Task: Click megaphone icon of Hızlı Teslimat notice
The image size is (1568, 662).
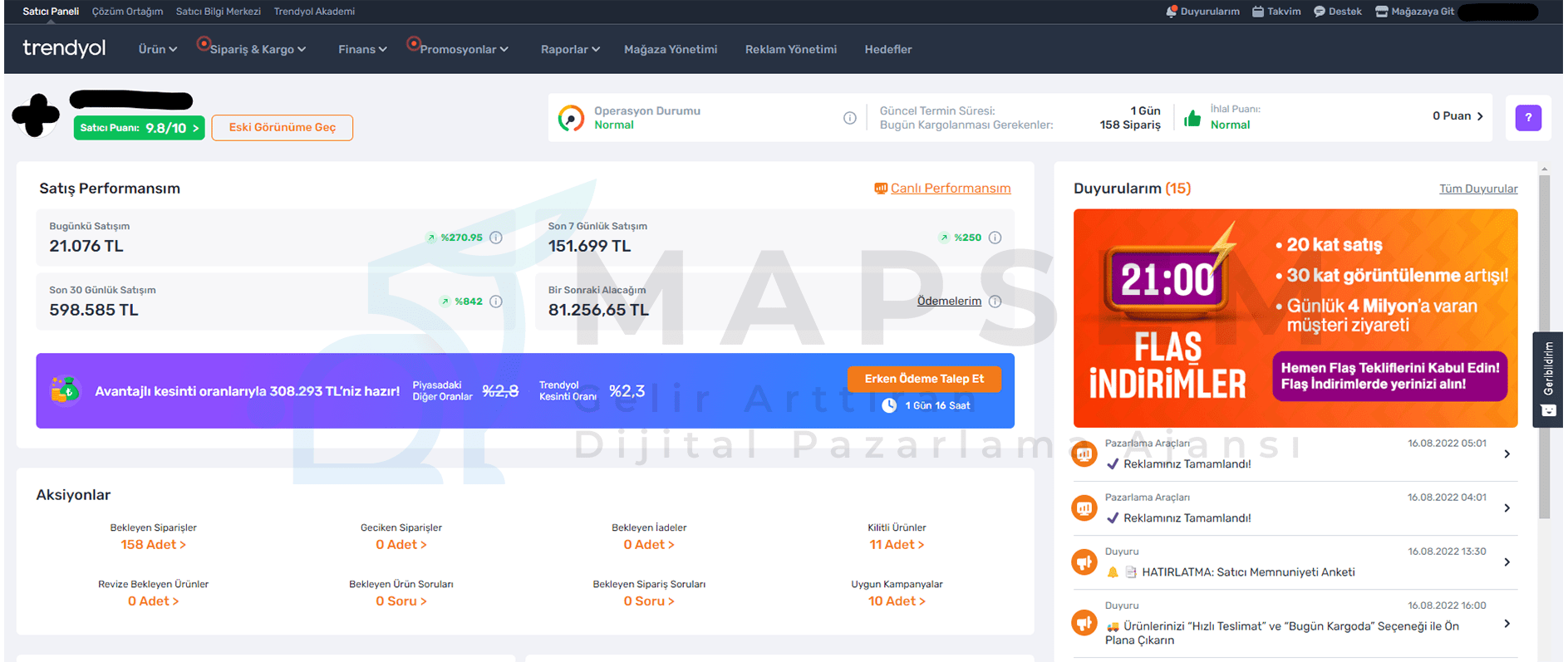Action: (1084, 622)
